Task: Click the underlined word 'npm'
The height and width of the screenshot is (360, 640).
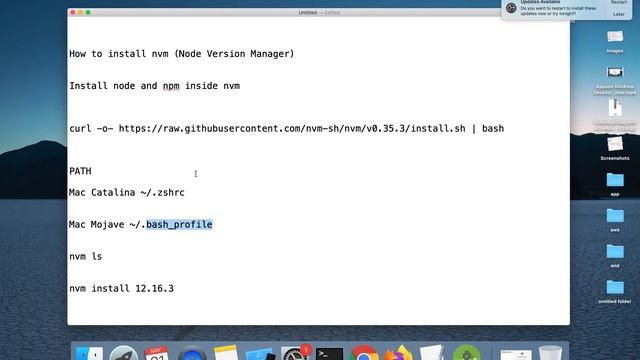Action: [x=171, y=86]
